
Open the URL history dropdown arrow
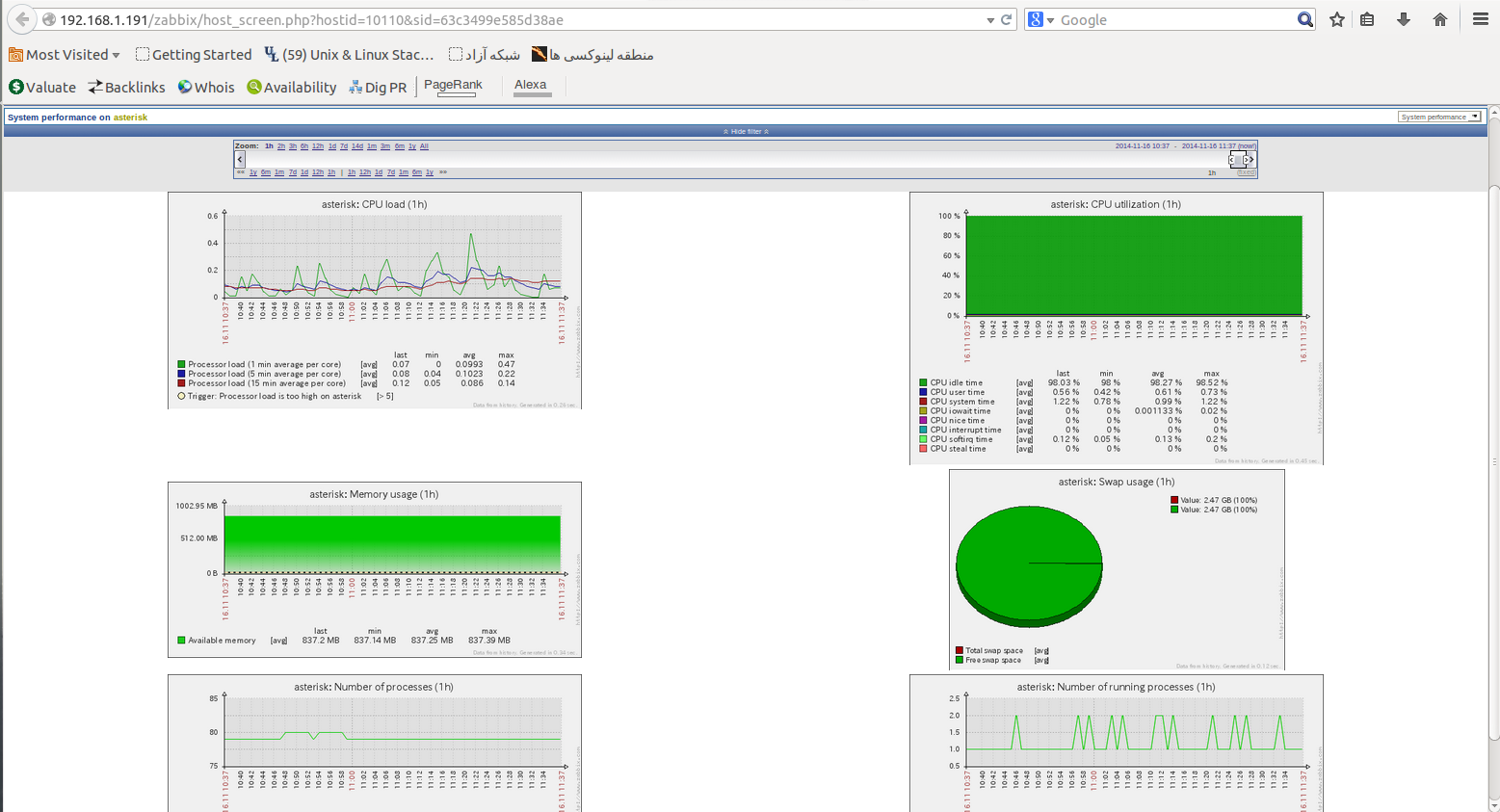(990, 19)
